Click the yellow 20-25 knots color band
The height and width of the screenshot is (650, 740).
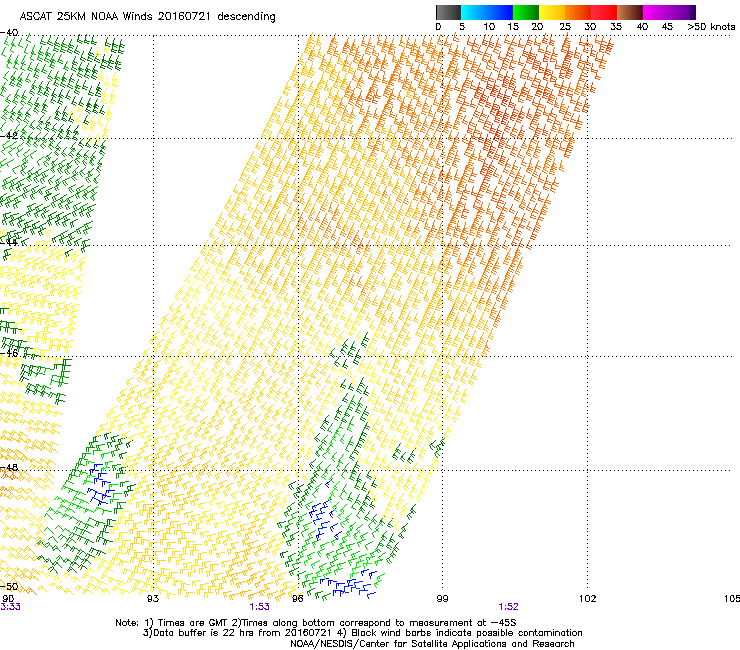click(552, 12)
